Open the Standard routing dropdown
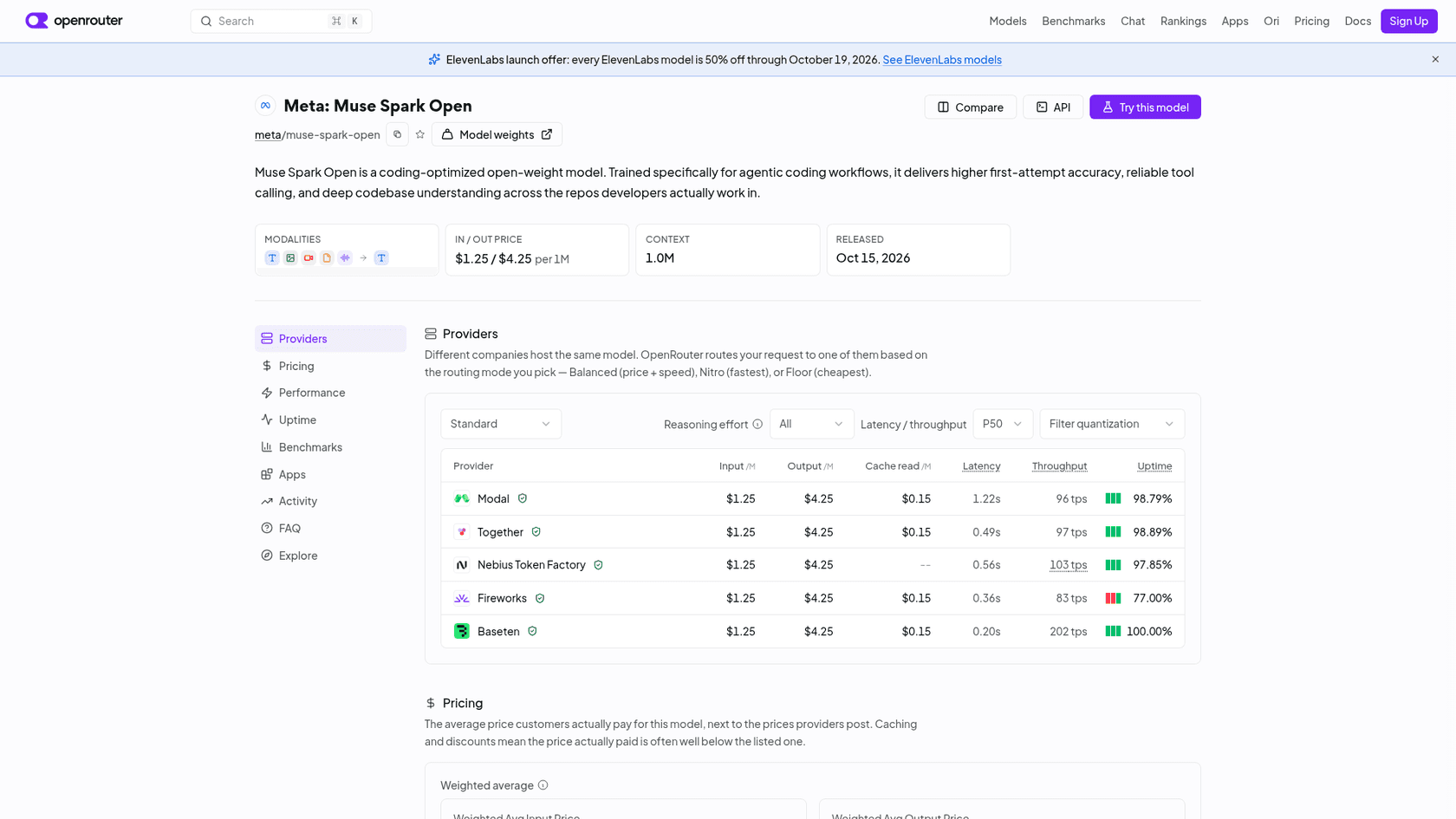Screen dimensions: 1456x819 (x=501, y=424)
